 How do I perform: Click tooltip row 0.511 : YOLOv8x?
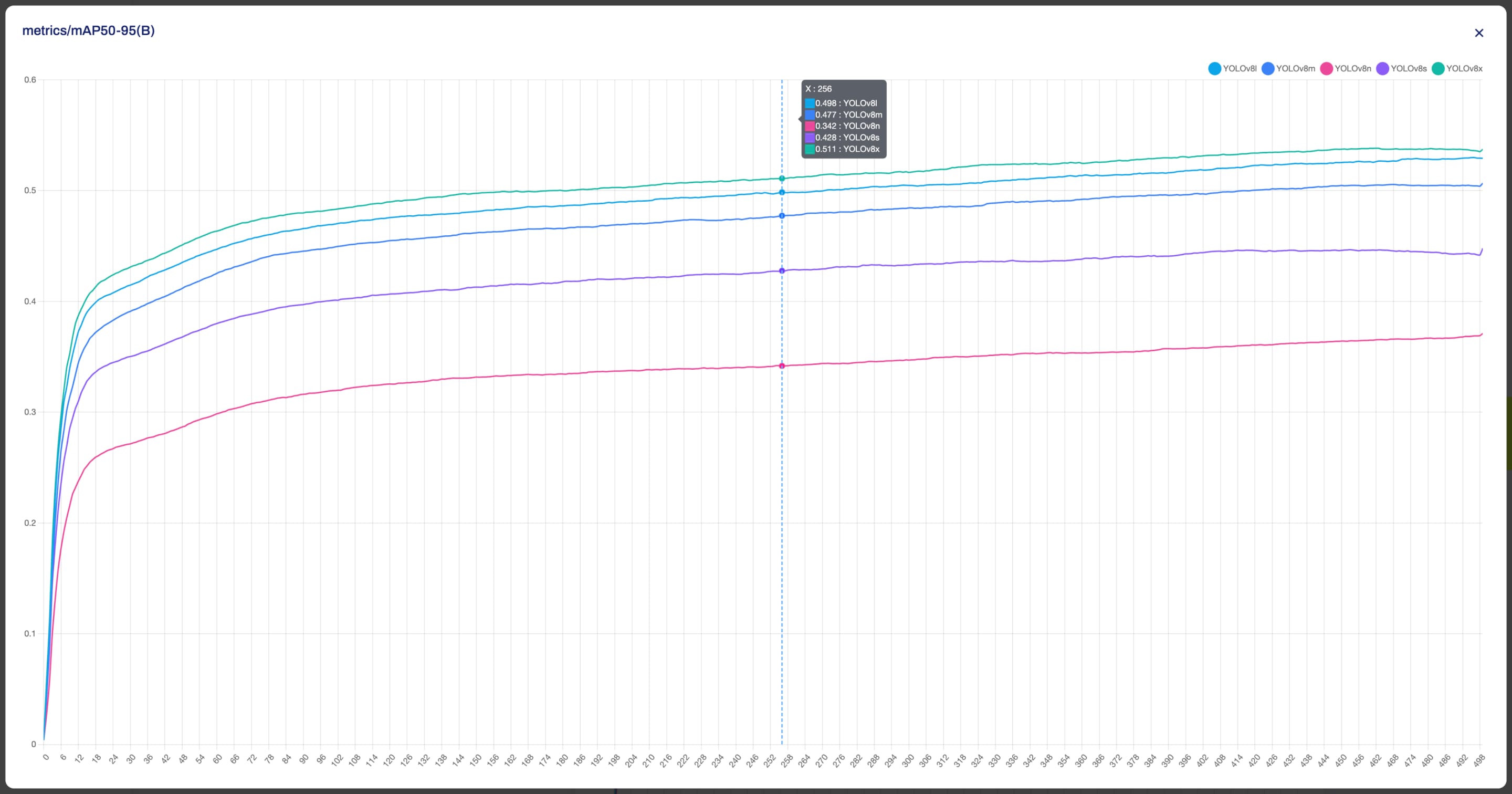[x=846, y=149]
